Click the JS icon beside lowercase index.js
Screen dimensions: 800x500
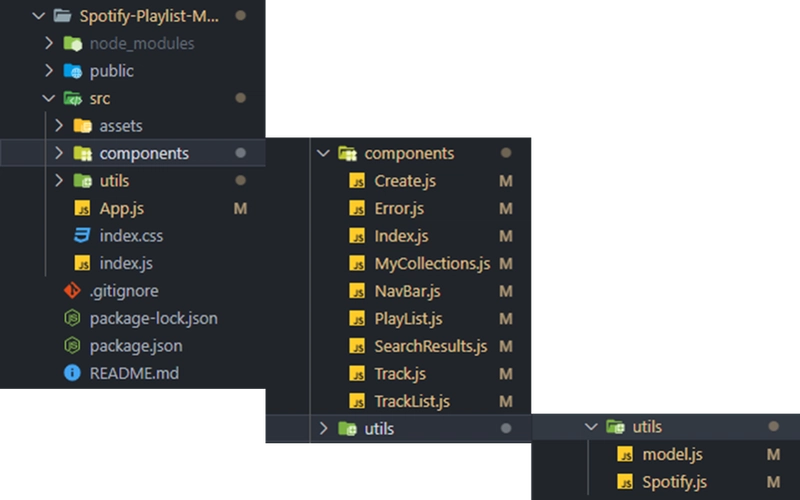point(82,263)
